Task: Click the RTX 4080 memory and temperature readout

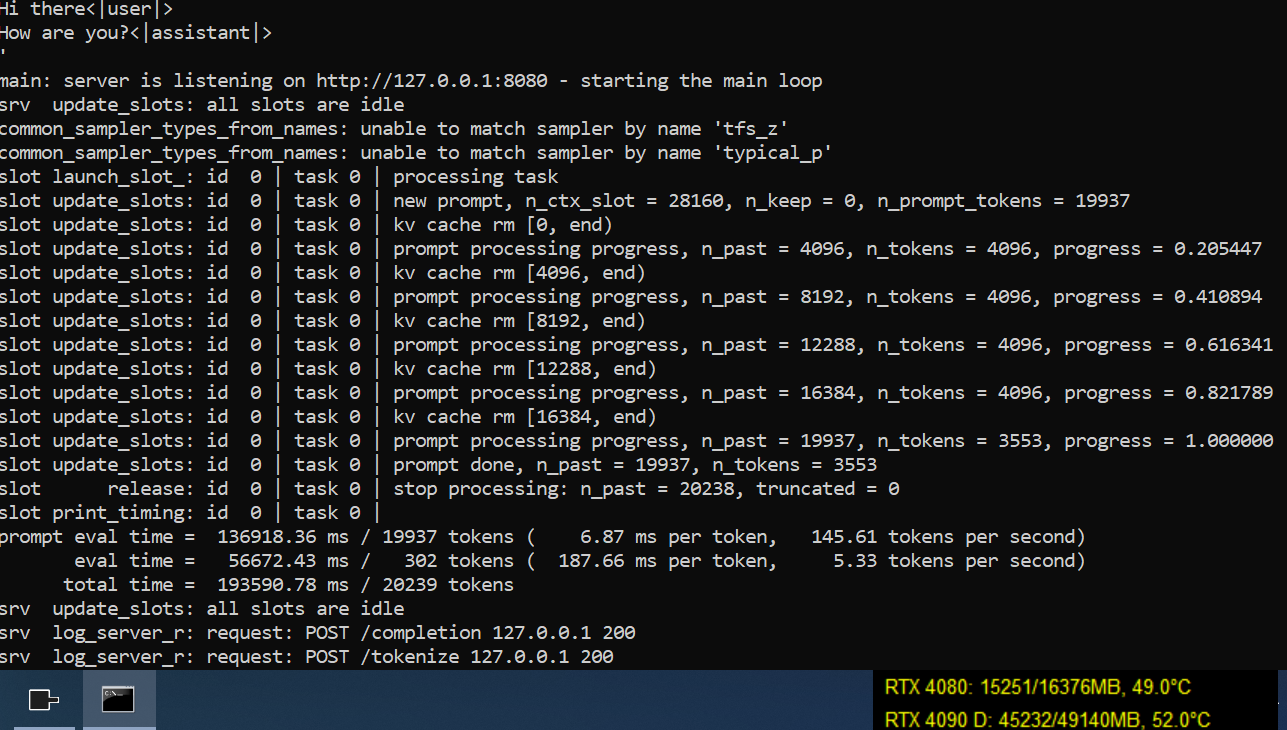Action: coord(1038,687)
